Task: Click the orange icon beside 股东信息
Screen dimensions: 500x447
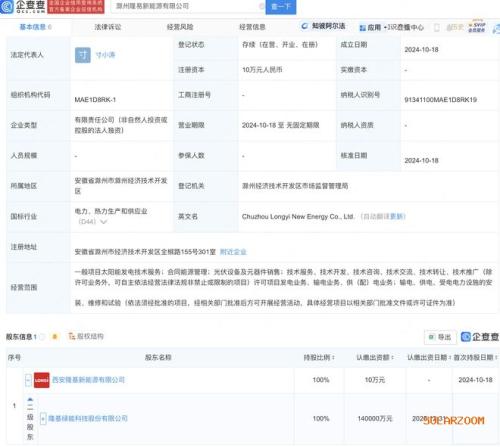Action: [x=55, y=337]
